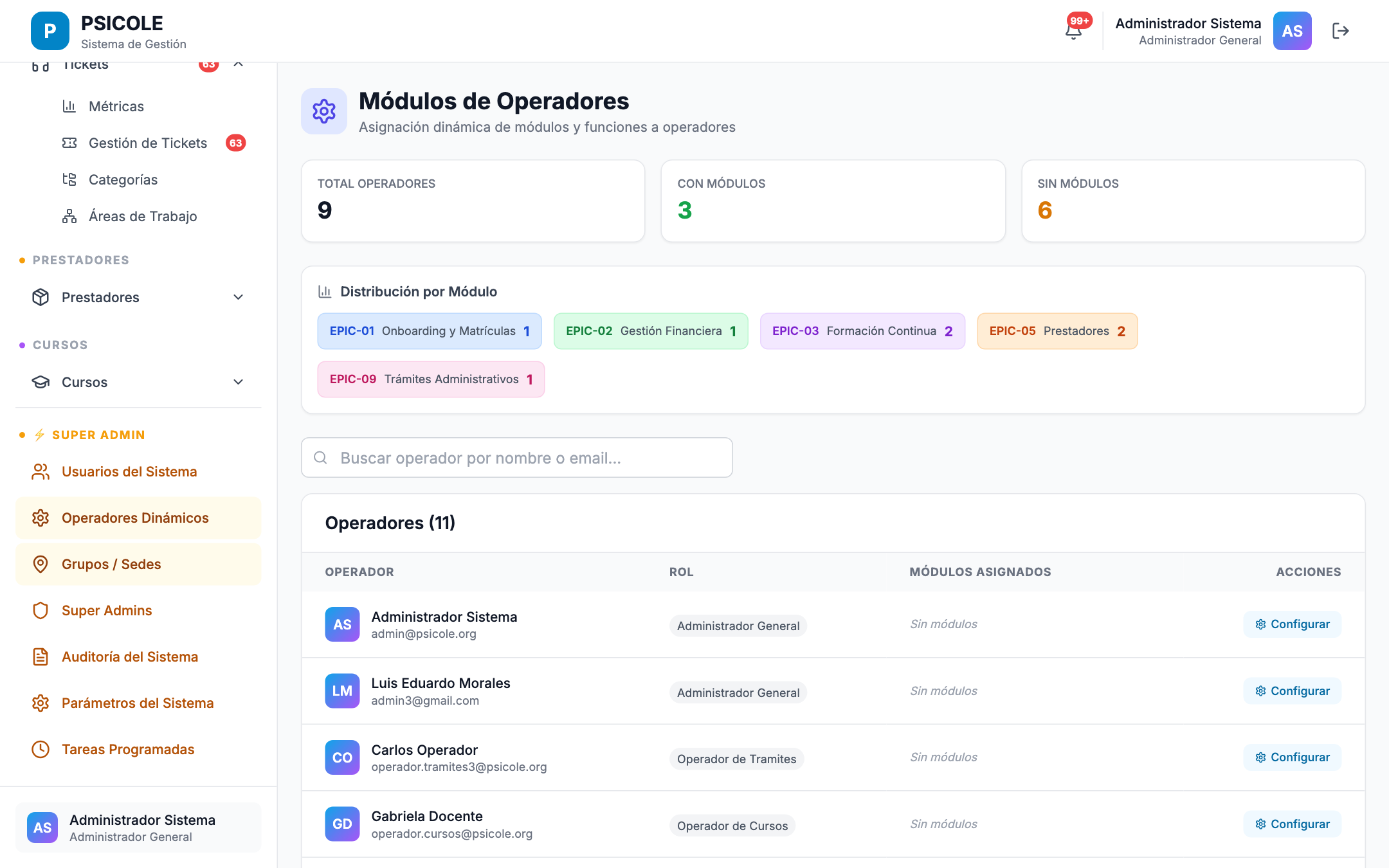The height and width of the screenshot is (868, 1389).
Task: Click the PSICOLE logo icon
Action: [50, 31]
